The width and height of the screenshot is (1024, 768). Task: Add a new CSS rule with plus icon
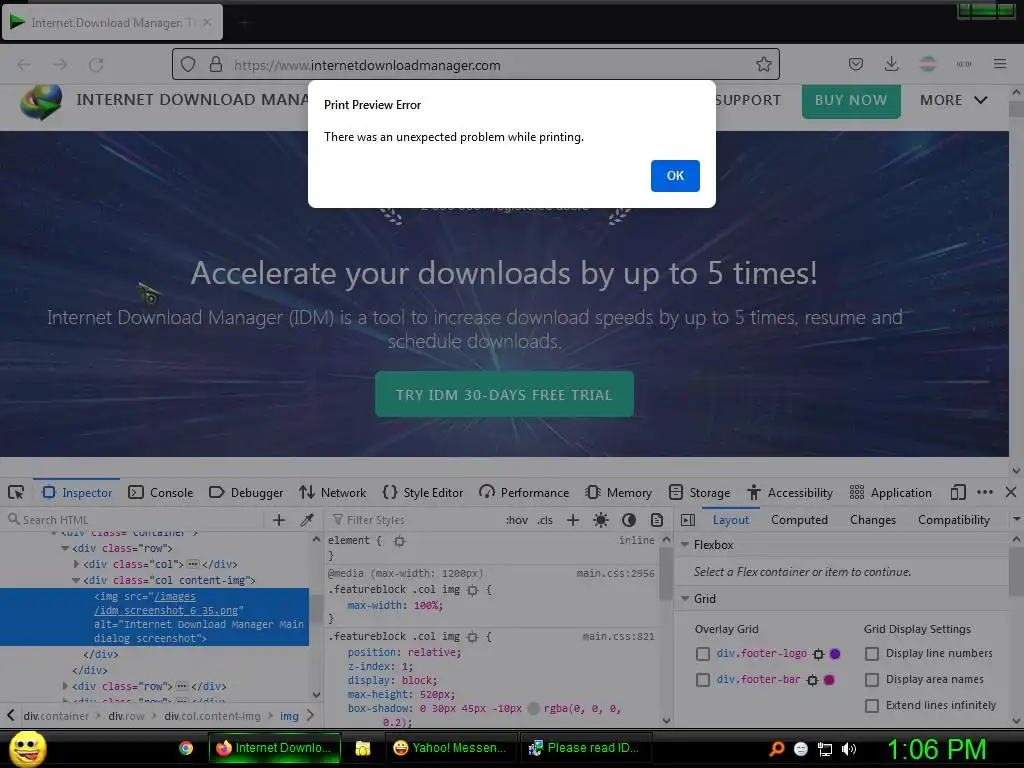pos(573,520)
